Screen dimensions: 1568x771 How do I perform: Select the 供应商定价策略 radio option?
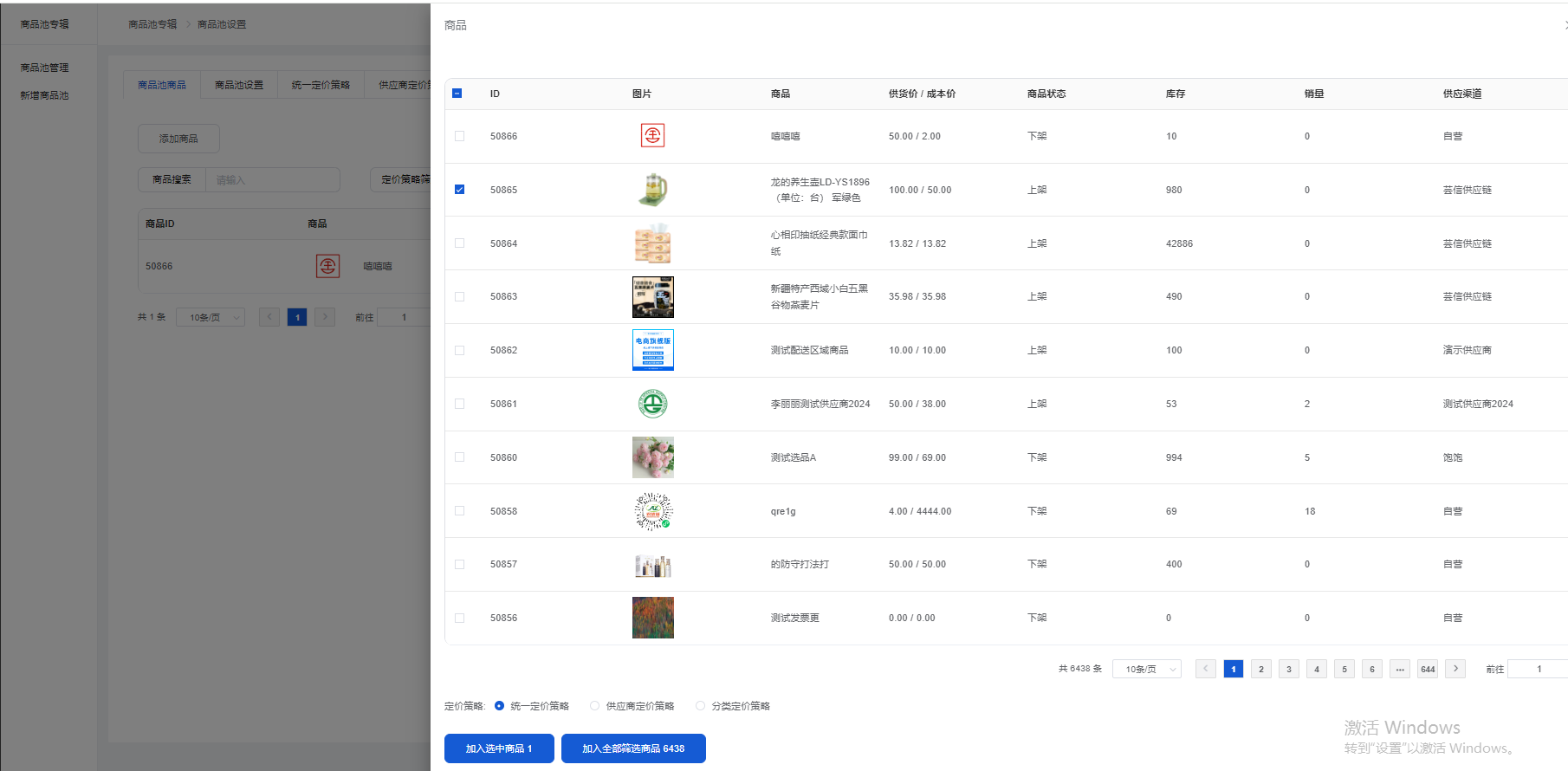pyautogui.click(x=595, y=706)
